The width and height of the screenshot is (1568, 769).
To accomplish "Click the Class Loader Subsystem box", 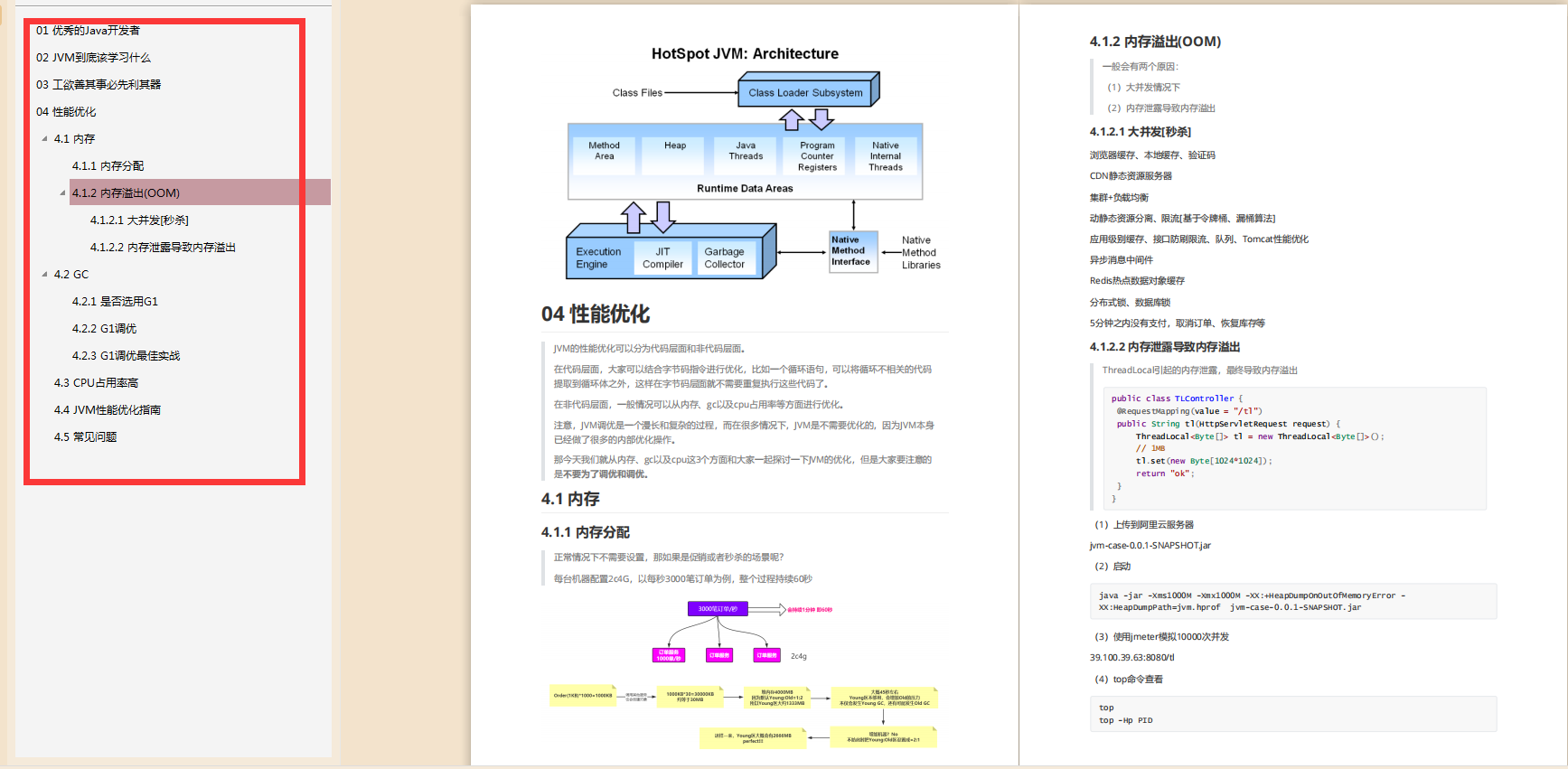I will click(x=805, y=92).
